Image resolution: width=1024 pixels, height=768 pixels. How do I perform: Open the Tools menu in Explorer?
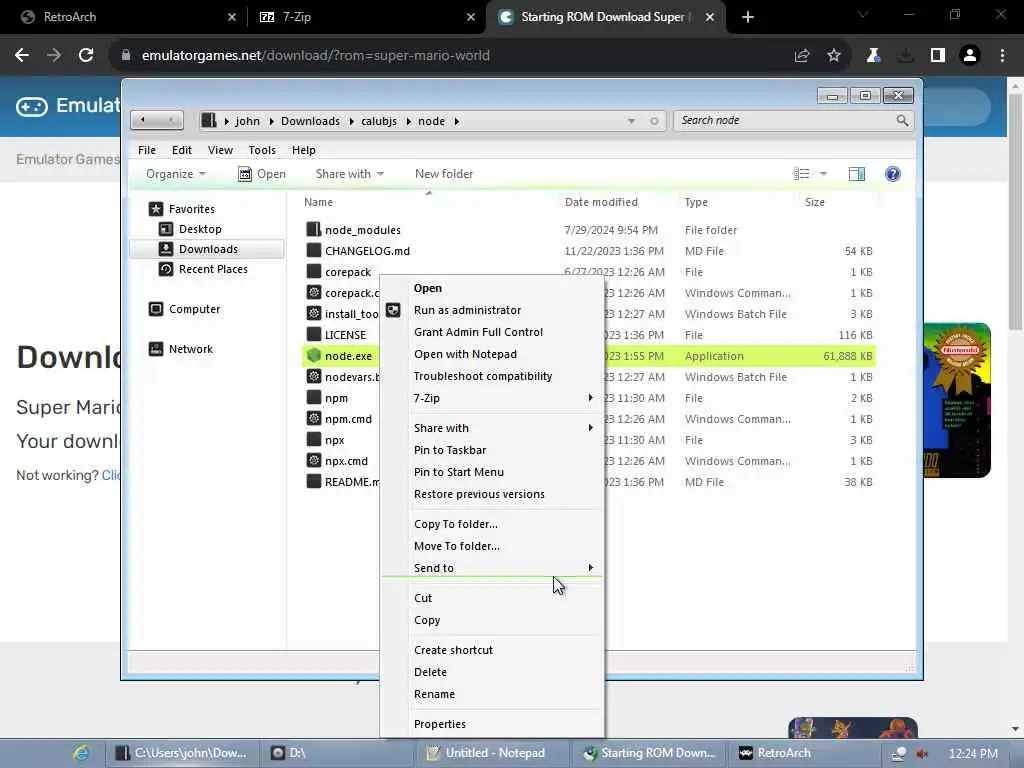pos(262,150)
